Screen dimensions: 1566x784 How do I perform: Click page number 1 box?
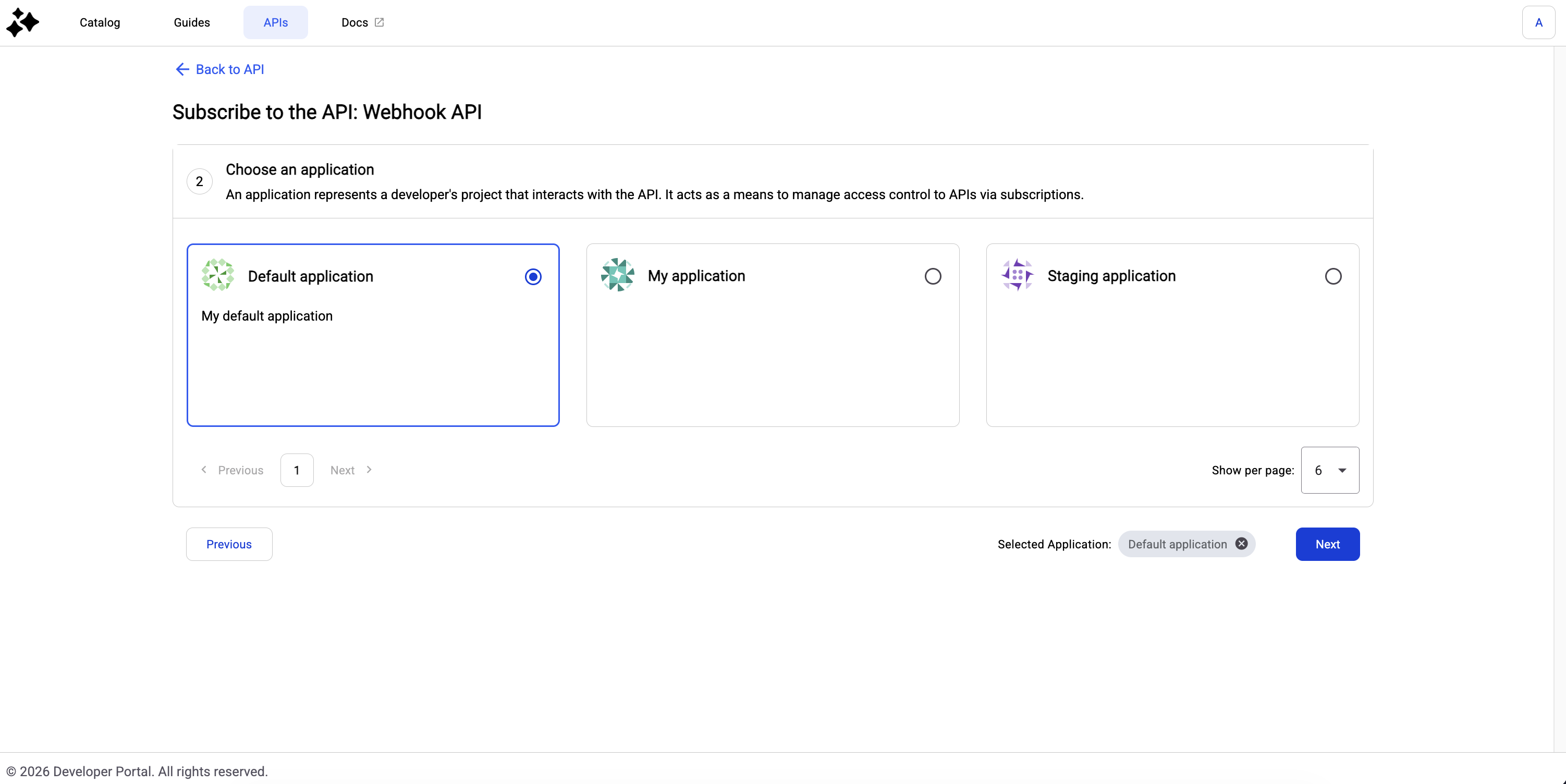tap(297, 470)
